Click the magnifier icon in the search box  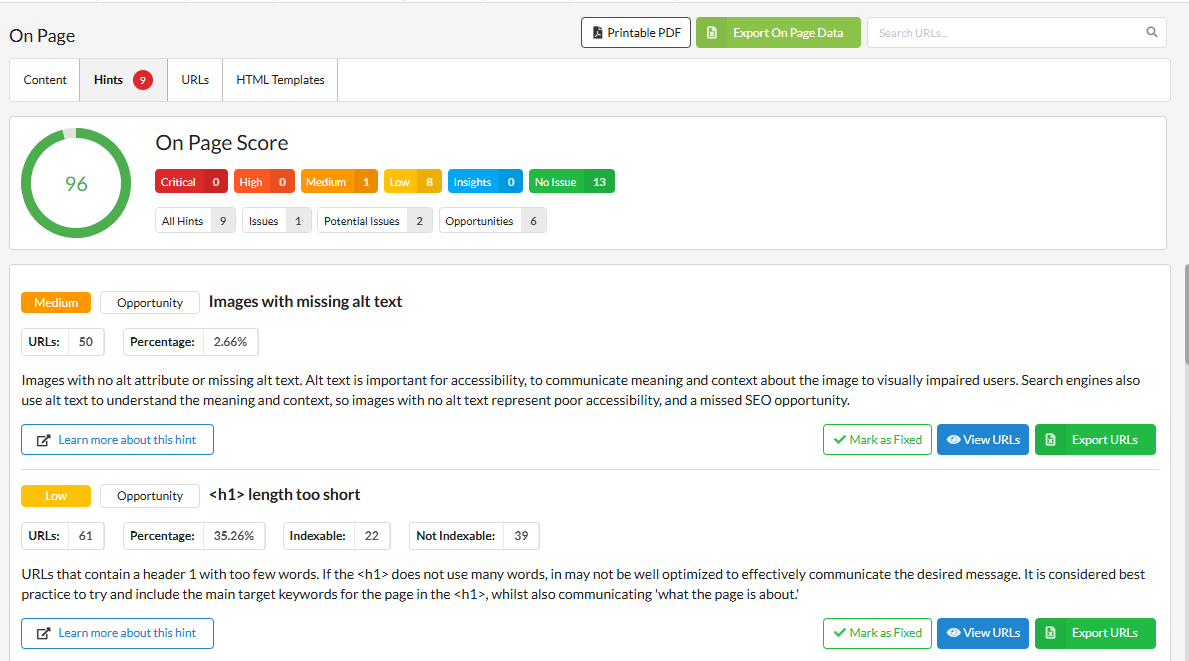point(1151,32)
